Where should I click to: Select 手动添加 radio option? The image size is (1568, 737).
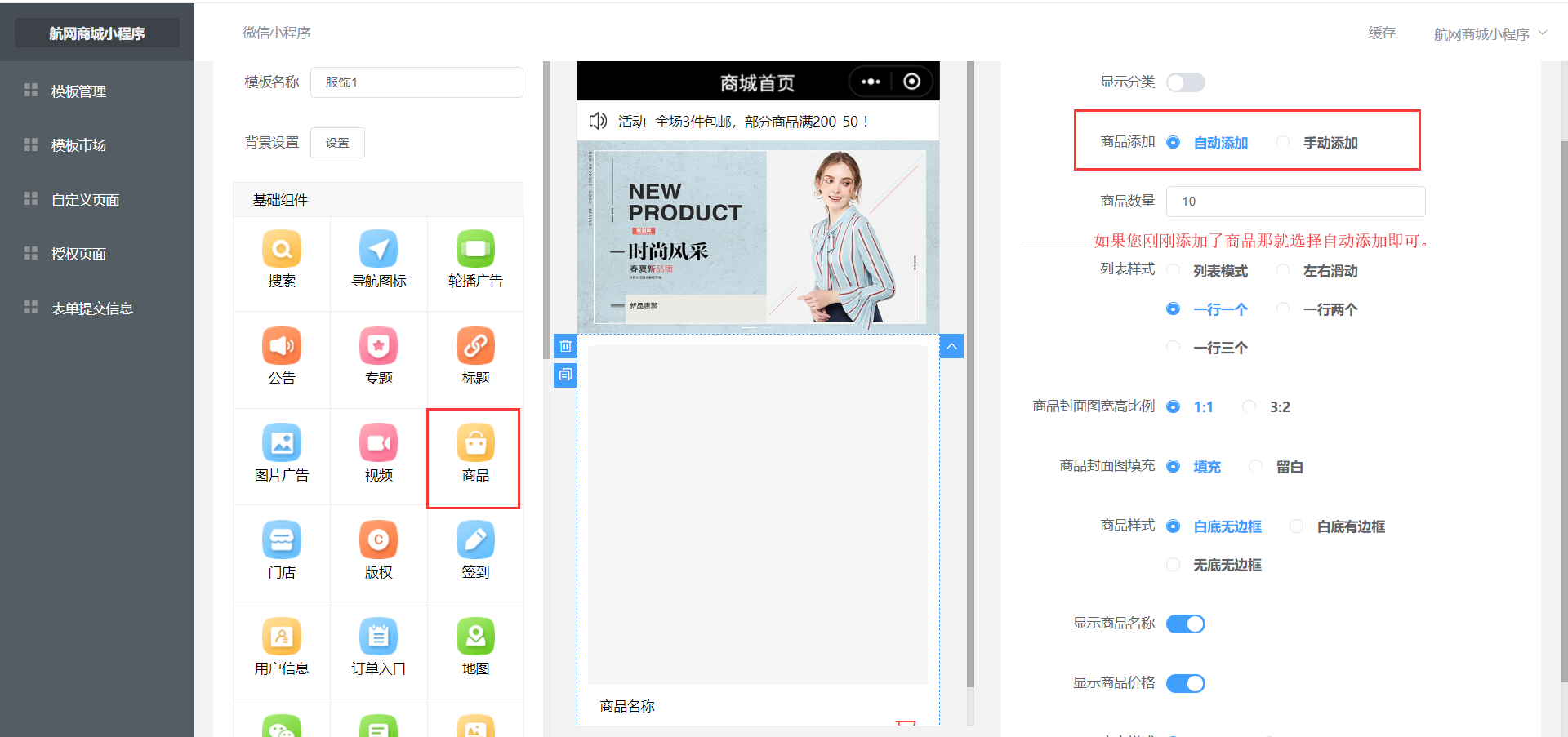1317,143
